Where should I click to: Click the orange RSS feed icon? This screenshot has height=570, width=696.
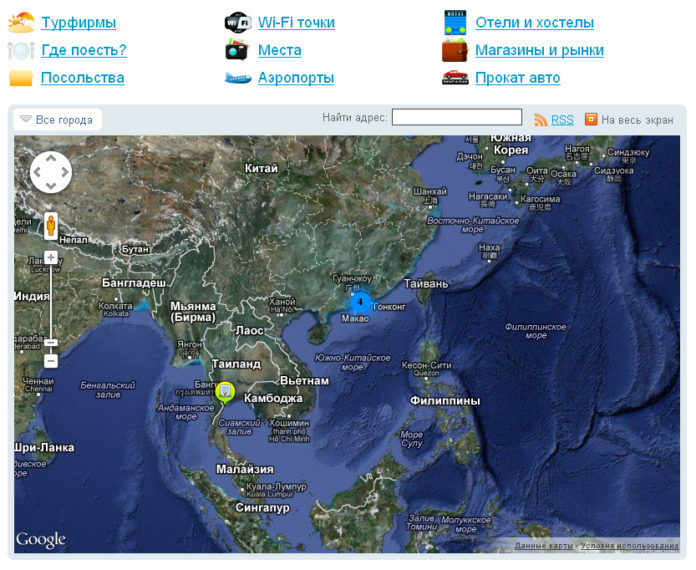pos(541,120)
